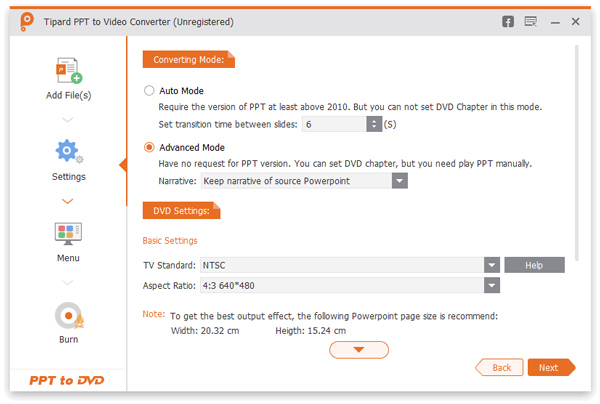Close the Tipard converter window

pyautogui.click(x=576, y=21)
